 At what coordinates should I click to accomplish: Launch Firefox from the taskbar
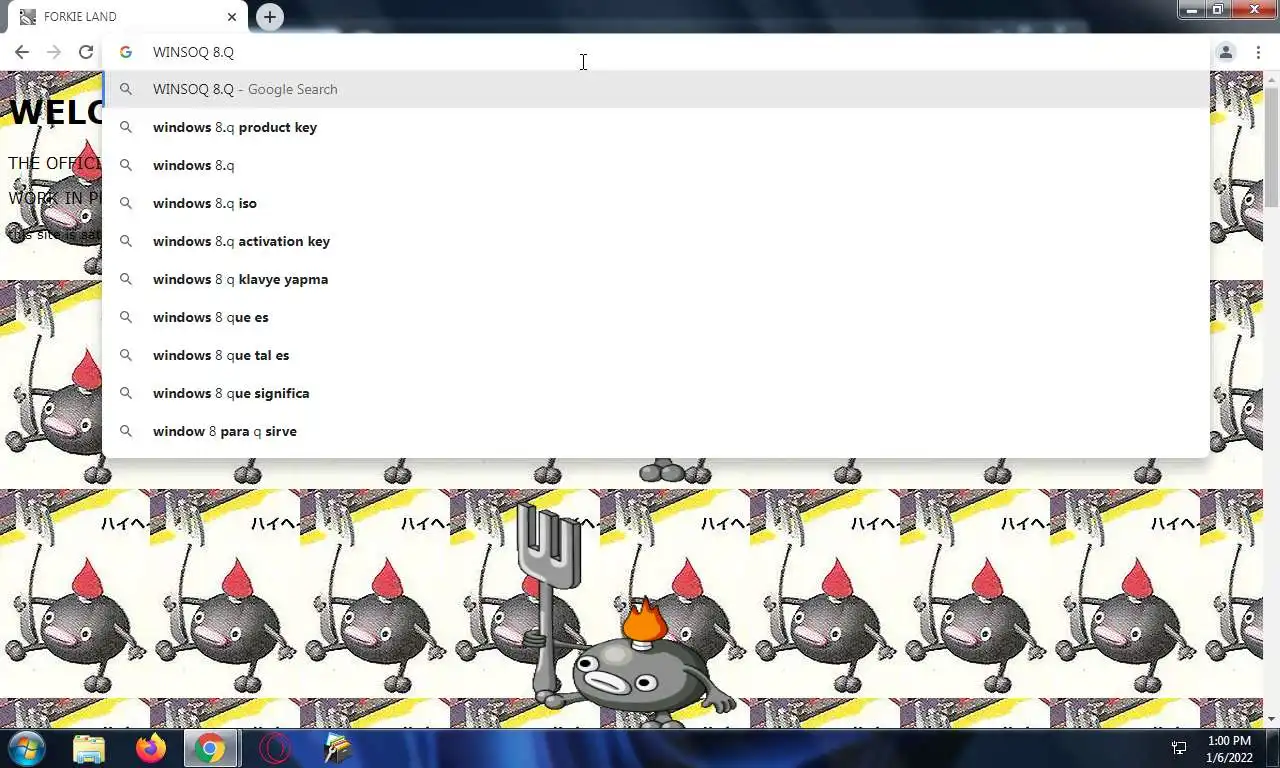pos(151,748)
